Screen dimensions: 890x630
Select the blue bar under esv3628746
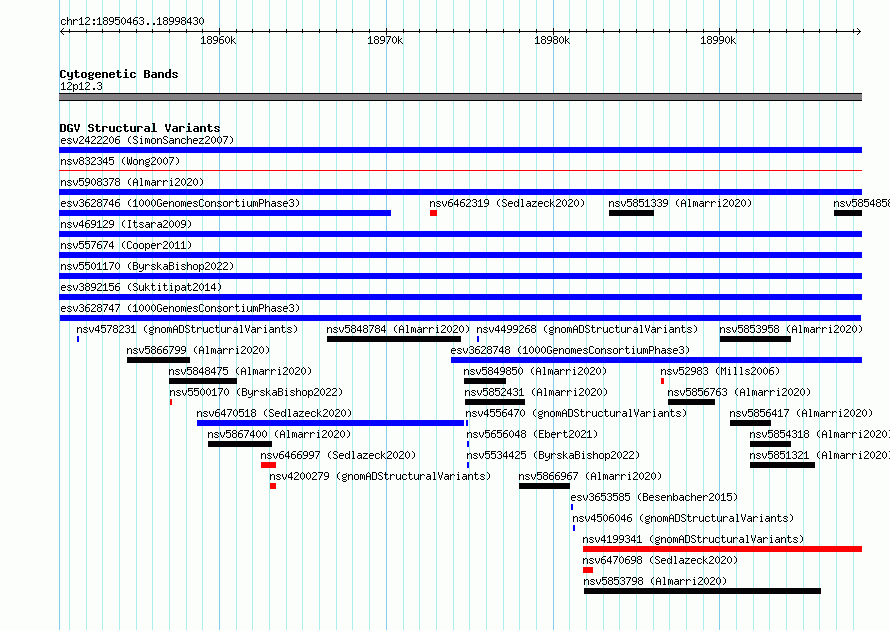click(225, 213)
